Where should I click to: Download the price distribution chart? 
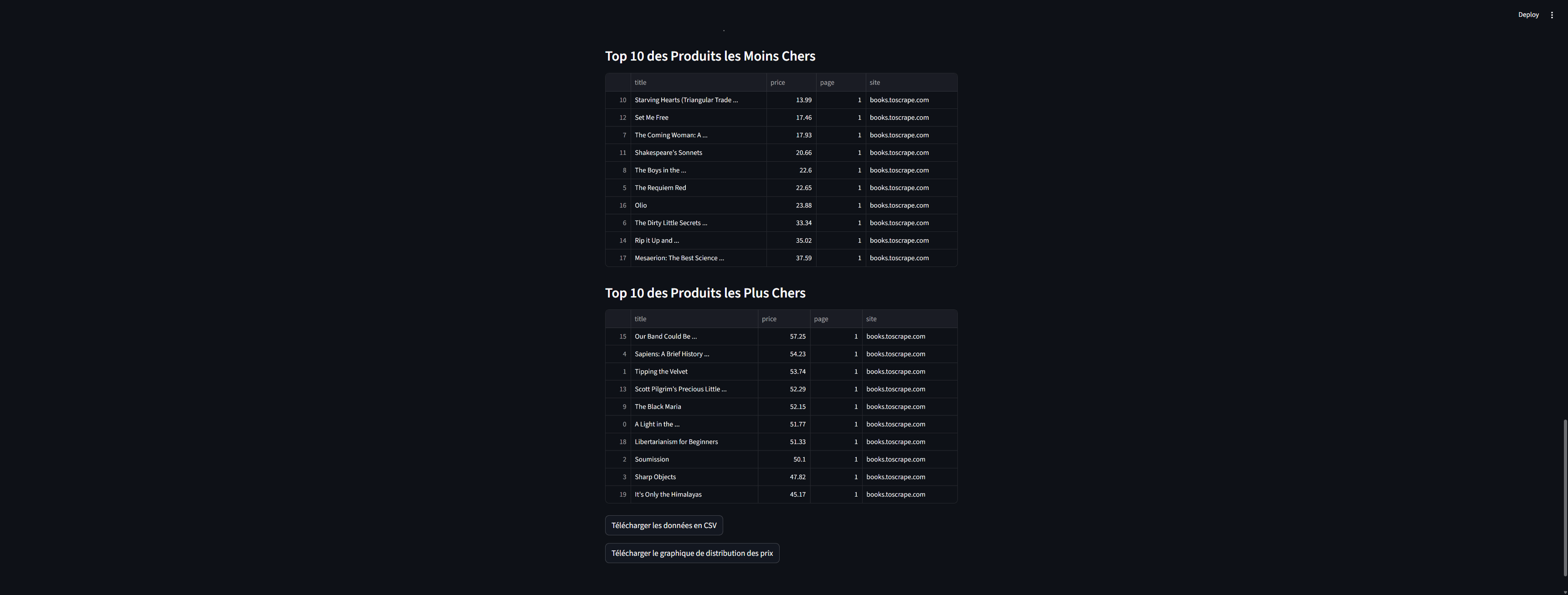pyautogui.click(x=691, y=553)
